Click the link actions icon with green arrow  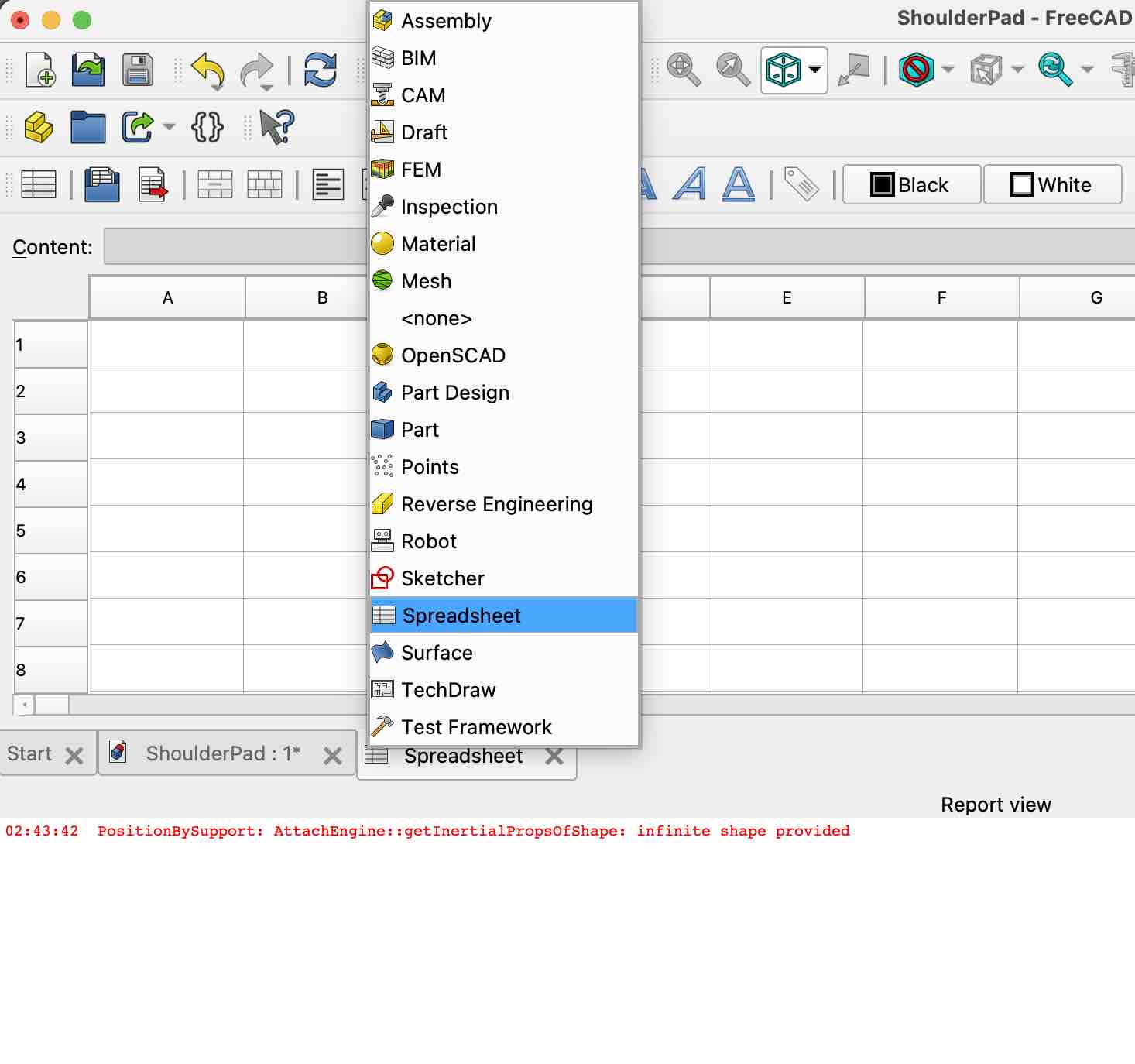click(x=138, y=127)
